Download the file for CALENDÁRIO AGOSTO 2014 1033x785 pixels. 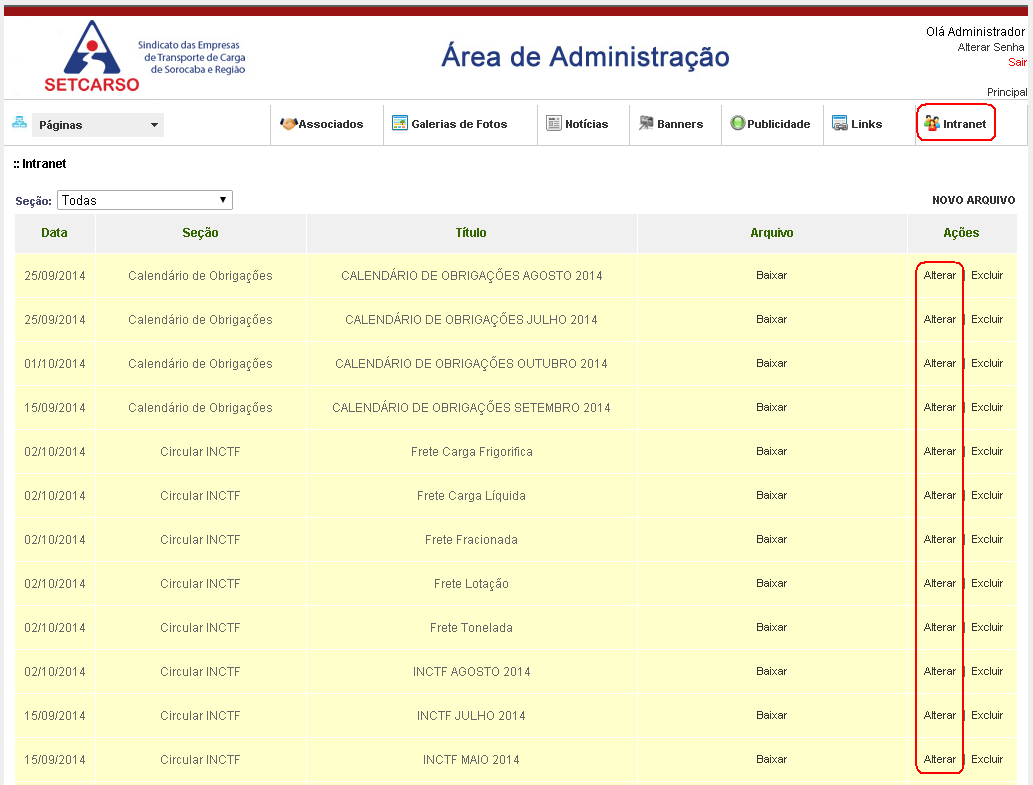pyautogui.click(x=771, y=275)
